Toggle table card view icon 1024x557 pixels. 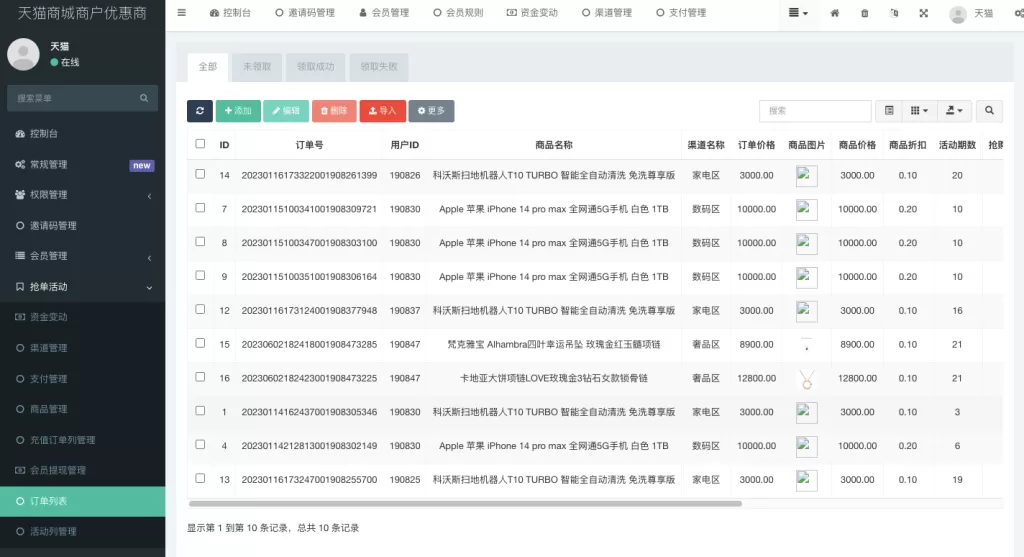889,111
